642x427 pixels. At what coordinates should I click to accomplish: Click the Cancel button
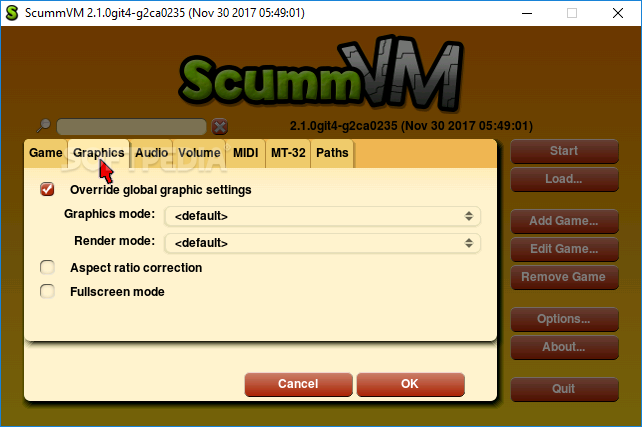pyautogui.click(x=298, y=384)
